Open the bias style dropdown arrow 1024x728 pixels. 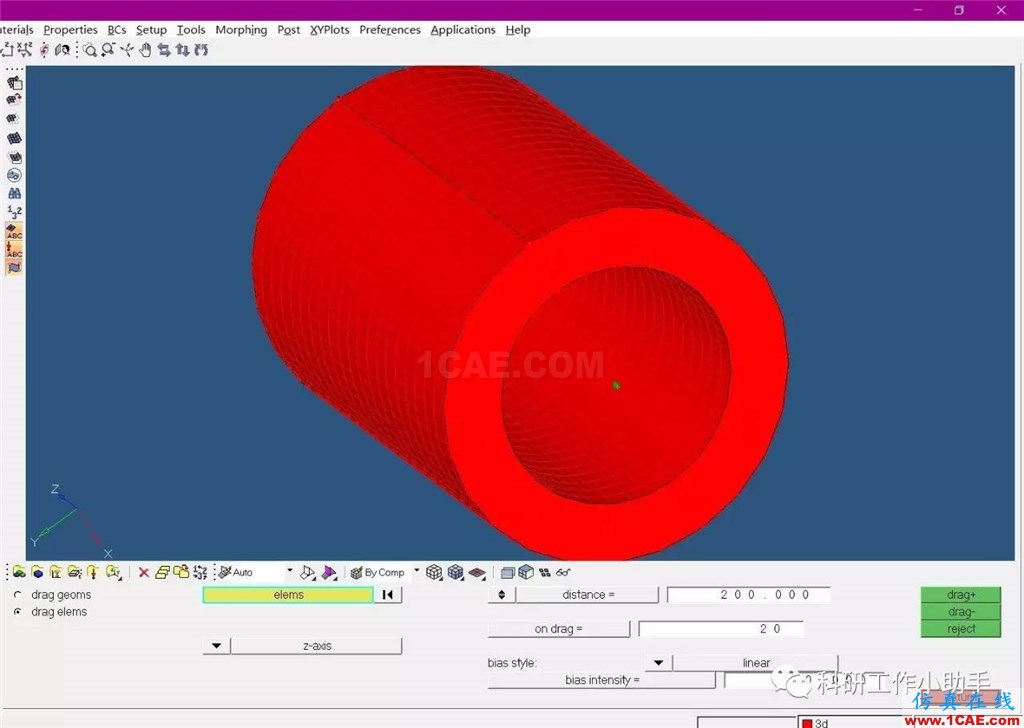coord(658,663)
